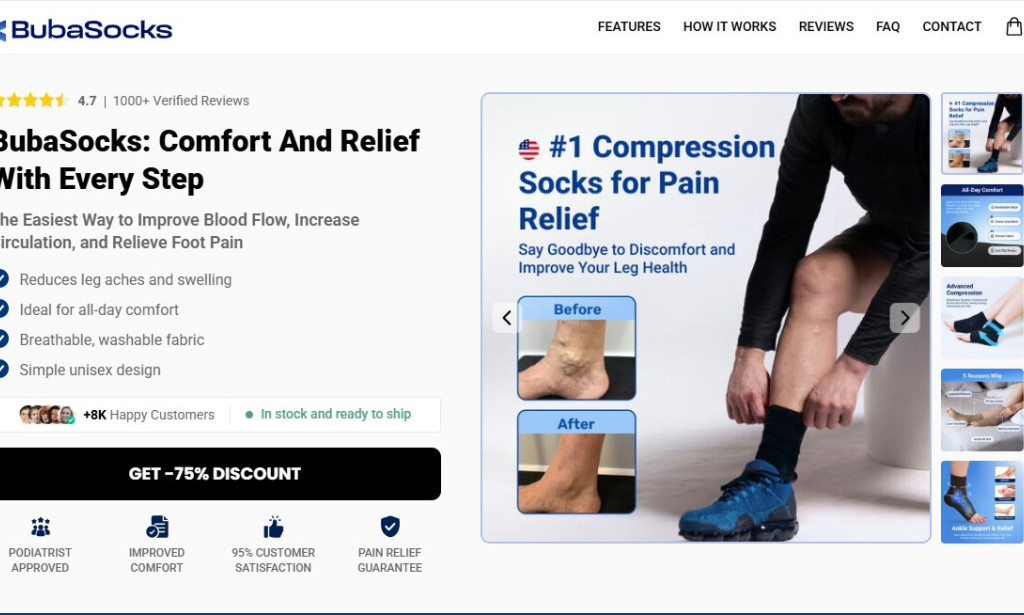Click the US flag icon in banner
This screenshot has height=615, width=1024.
(x=529, y=150)
